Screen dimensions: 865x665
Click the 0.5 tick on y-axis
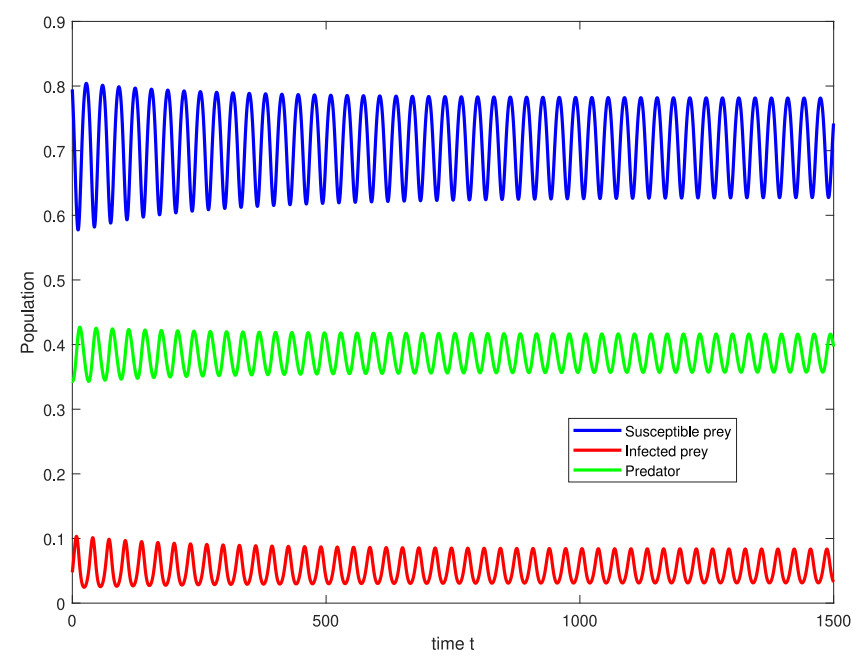point(54,280)
